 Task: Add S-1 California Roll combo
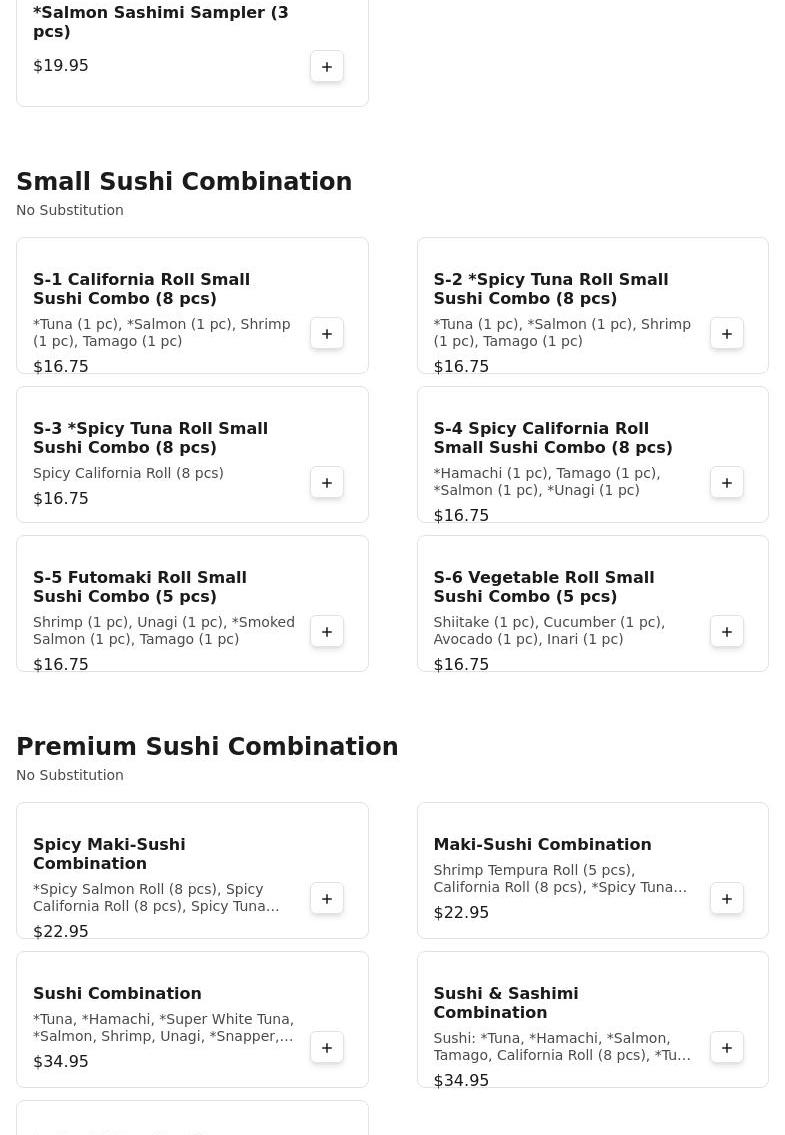(327, 334)
